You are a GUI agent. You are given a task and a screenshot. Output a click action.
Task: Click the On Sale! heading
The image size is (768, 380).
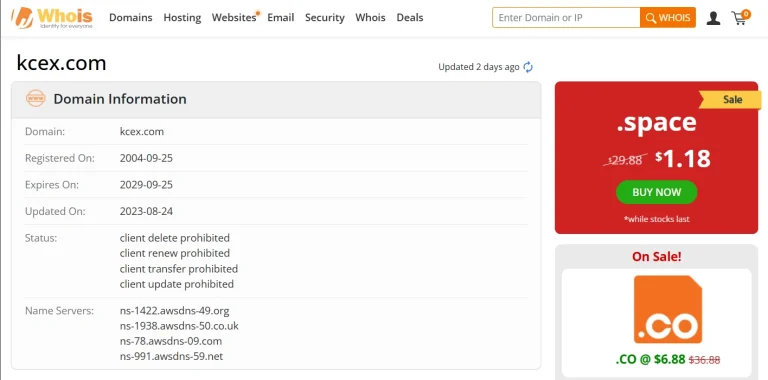point(656,257)
